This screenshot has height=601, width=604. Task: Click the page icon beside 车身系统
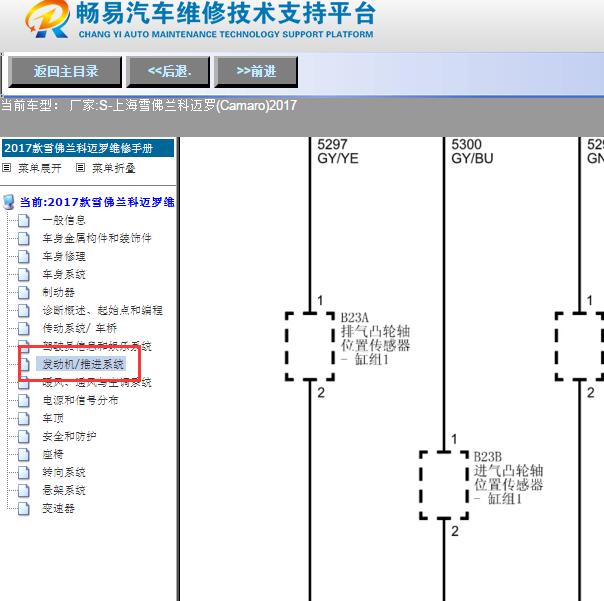(24, 274)
